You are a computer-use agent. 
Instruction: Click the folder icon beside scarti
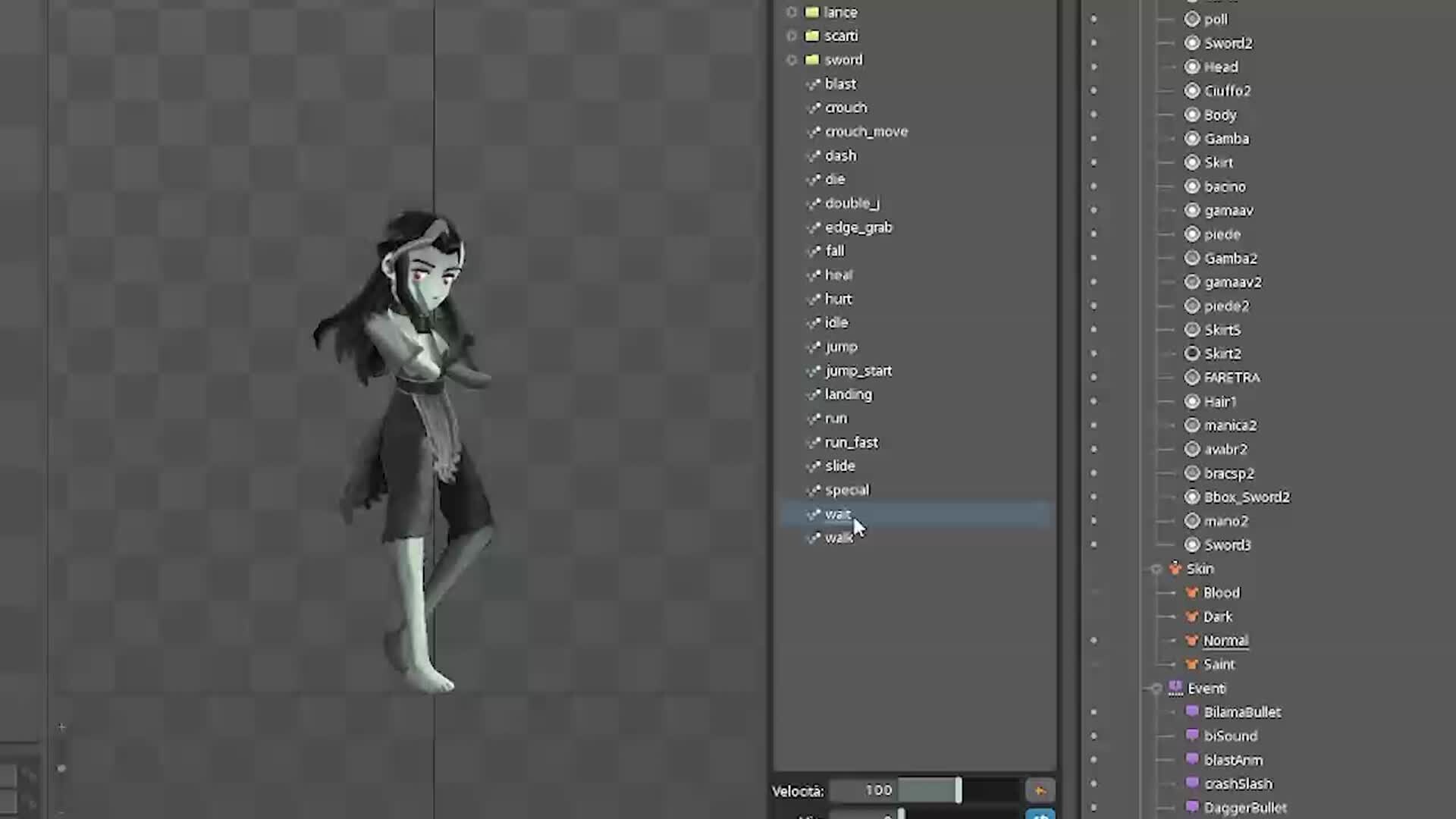point(811,36)
